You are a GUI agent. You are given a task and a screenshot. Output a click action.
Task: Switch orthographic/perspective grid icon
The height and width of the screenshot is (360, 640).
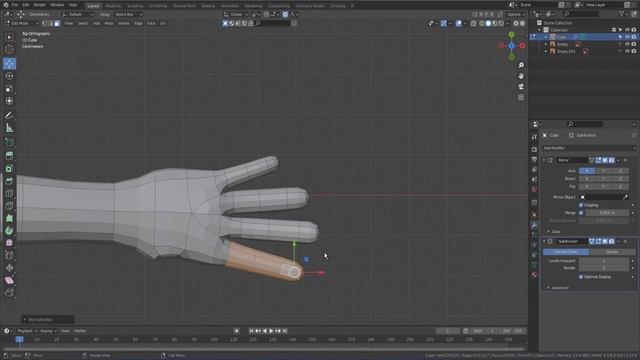pos(521,97)
